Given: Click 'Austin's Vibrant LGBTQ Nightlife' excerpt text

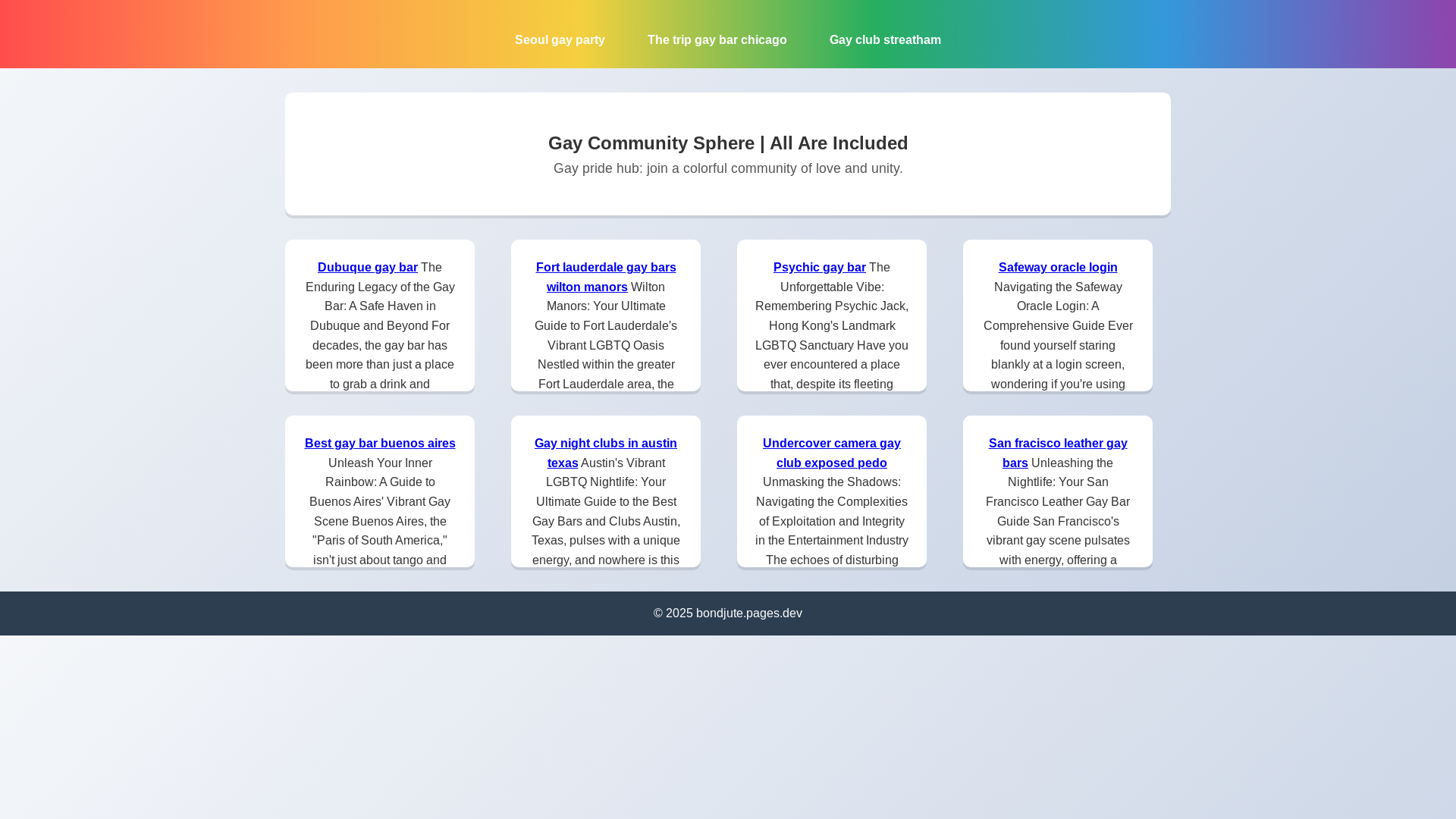Looking at the screenshot, I should [606, 473].
